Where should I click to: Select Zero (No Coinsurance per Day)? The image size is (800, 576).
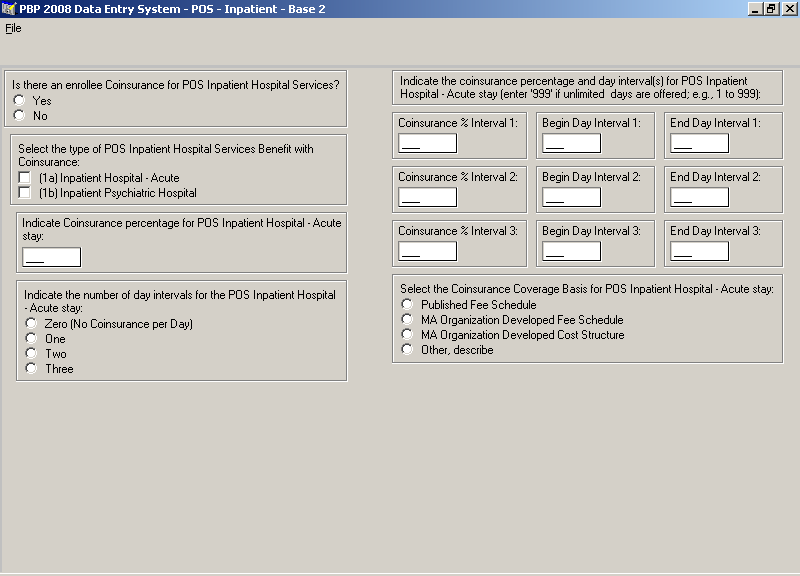[31, 323]
